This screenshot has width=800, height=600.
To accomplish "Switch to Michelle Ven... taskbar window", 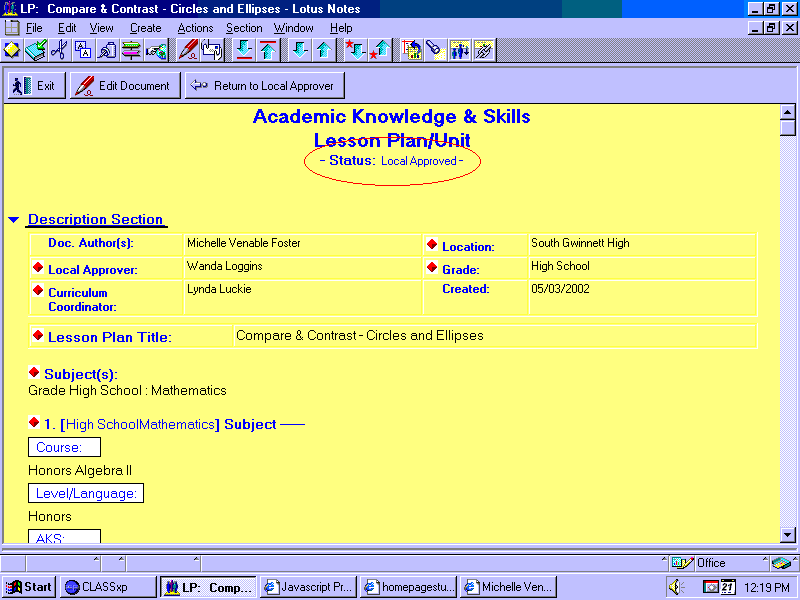I will (508, 587).
